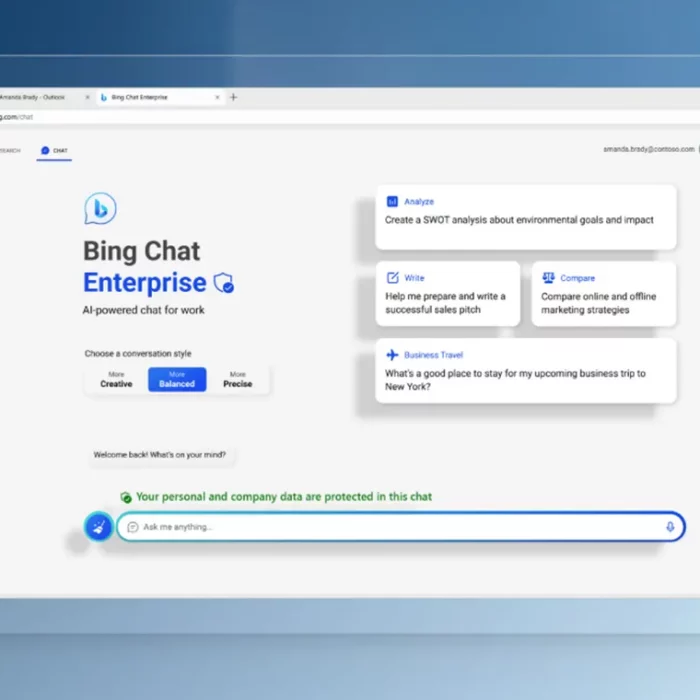This screenshot has height=700, width=700.
Task: Click the microphone icon in the chat box
Action: click(x=670, y=527)
